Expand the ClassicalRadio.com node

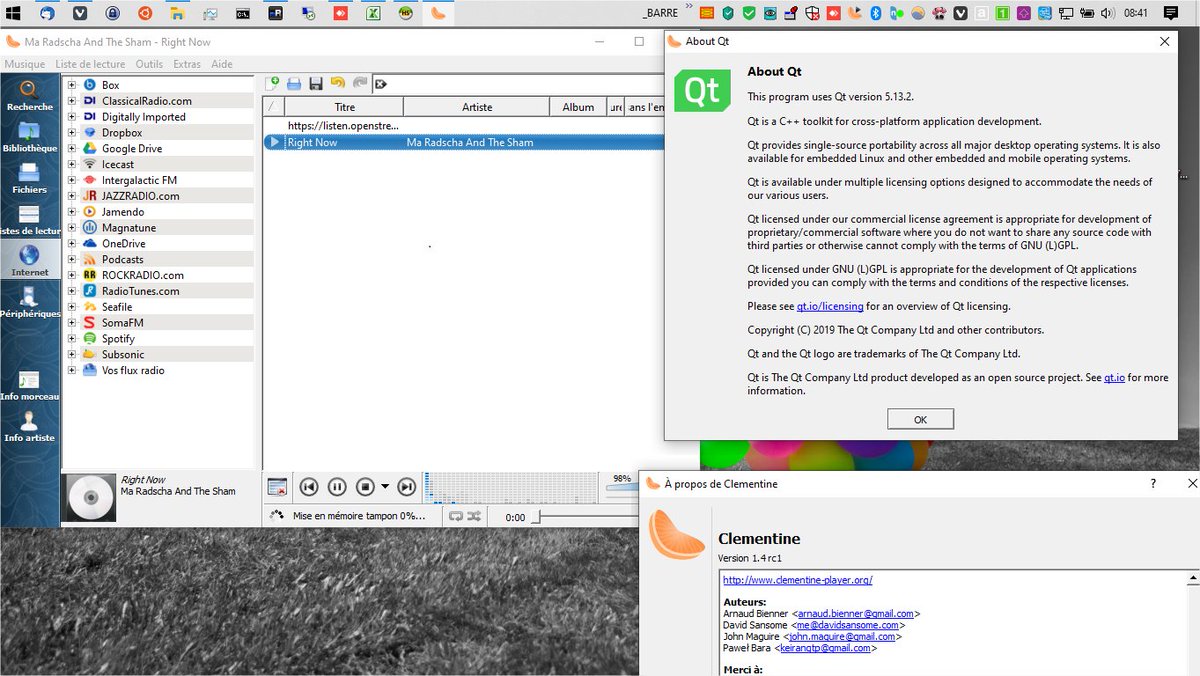(72, 101)
